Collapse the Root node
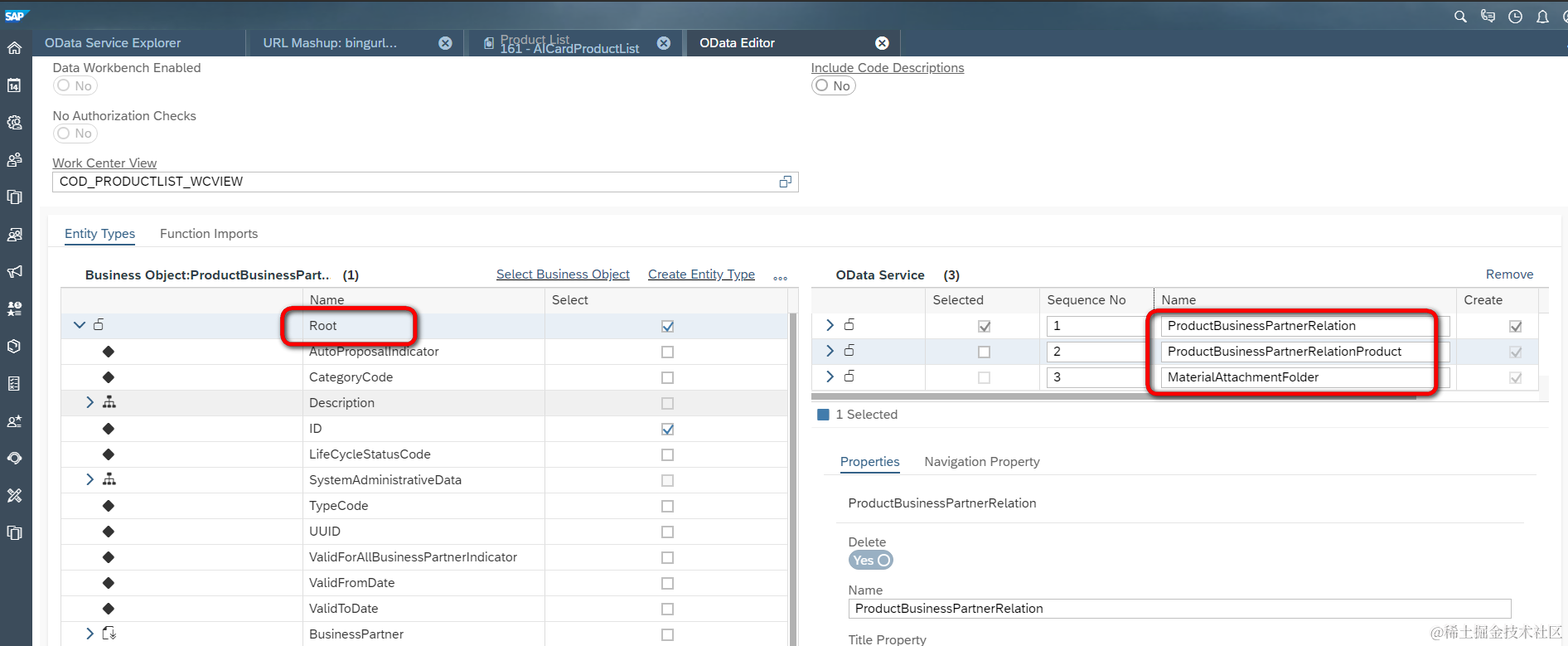This screenshot has height=646, width=1568. pos(80,325)
